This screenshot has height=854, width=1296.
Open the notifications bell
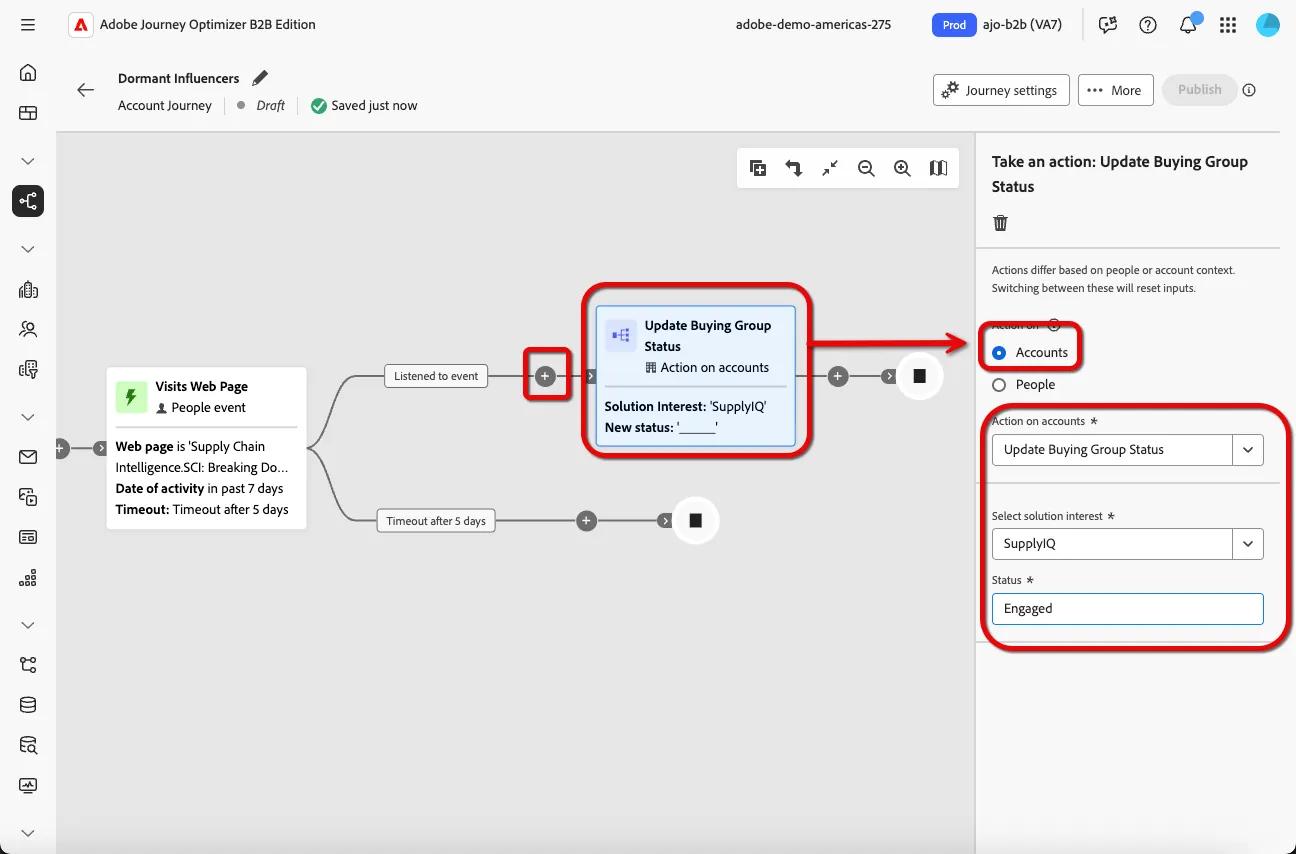(x=1188, y=25)
